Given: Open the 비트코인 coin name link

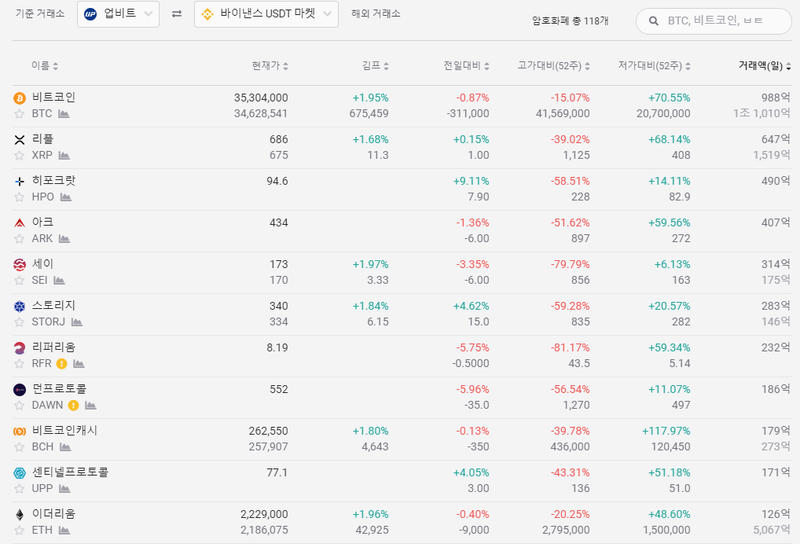Looking at the screenshot, I should [54, 97].
